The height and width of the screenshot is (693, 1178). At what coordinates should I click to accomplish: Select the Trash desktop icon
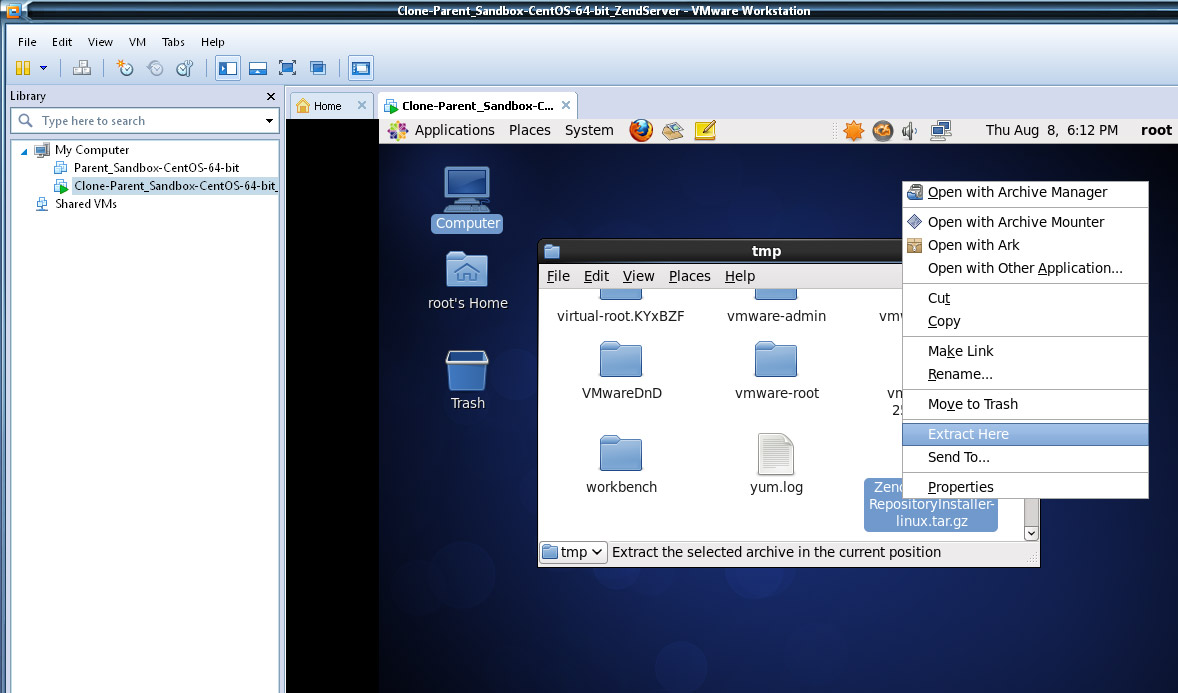click(467, 380)
